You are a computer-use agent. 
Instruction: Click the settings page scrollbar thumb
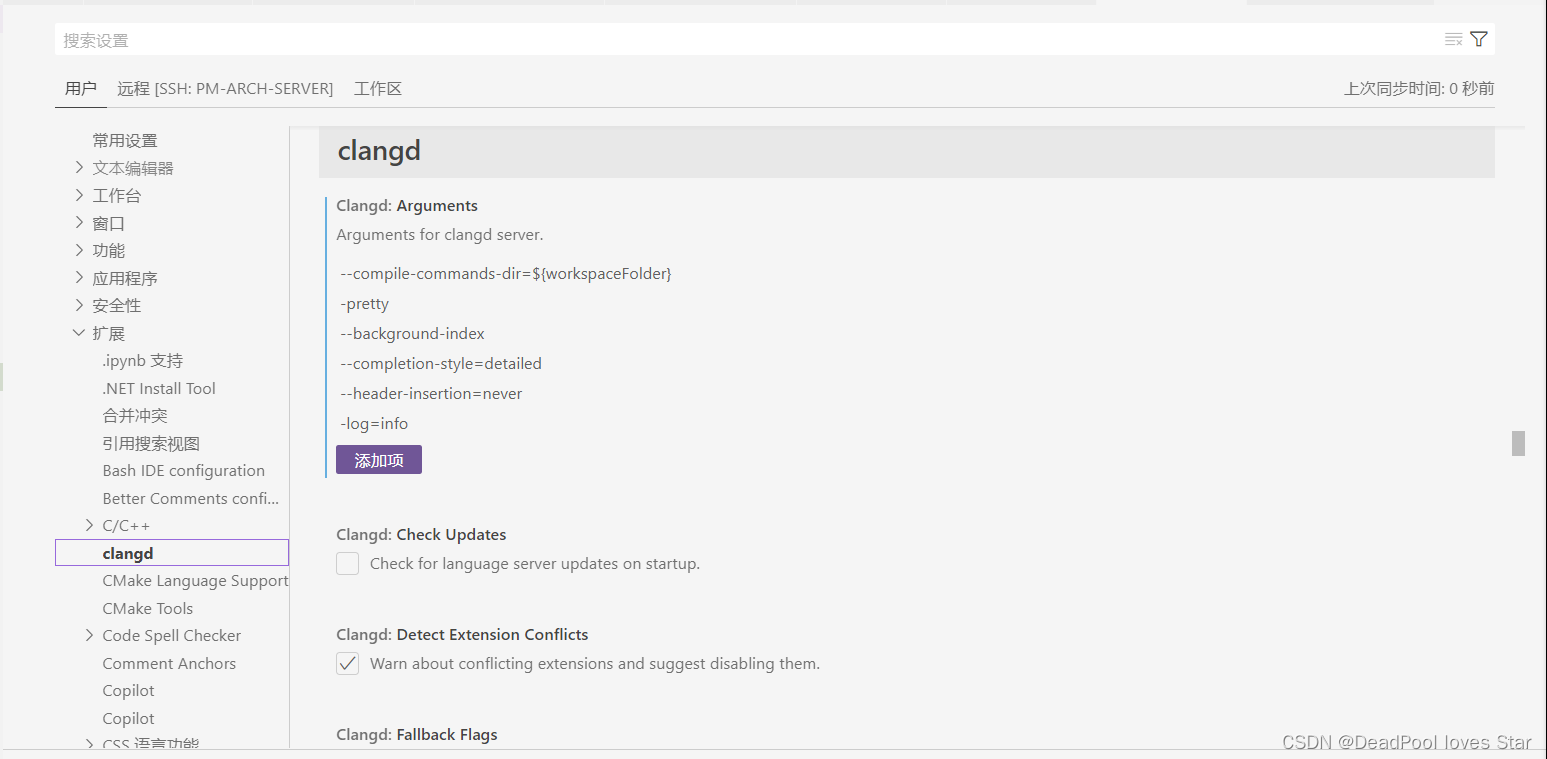click(x=1518, y=443)
